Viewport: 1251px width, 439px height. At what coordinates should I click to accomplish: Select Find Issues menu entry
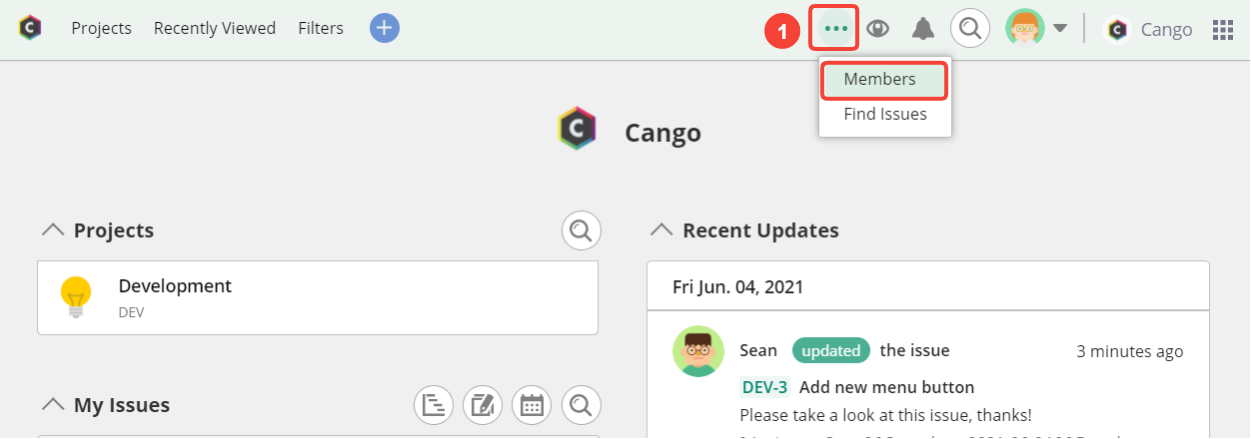point(884,114)
